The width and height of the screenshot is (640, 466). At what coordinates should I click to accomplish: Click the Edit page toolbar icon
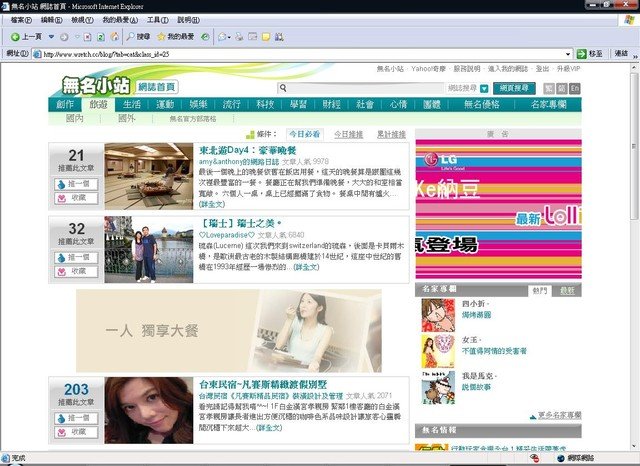(253, 37)
